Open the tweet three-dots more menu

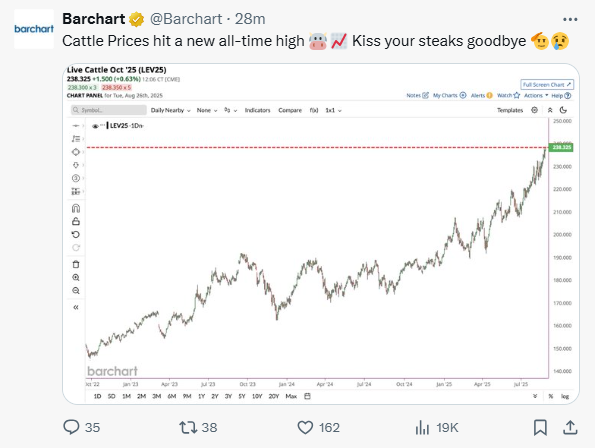click(570, 19)
